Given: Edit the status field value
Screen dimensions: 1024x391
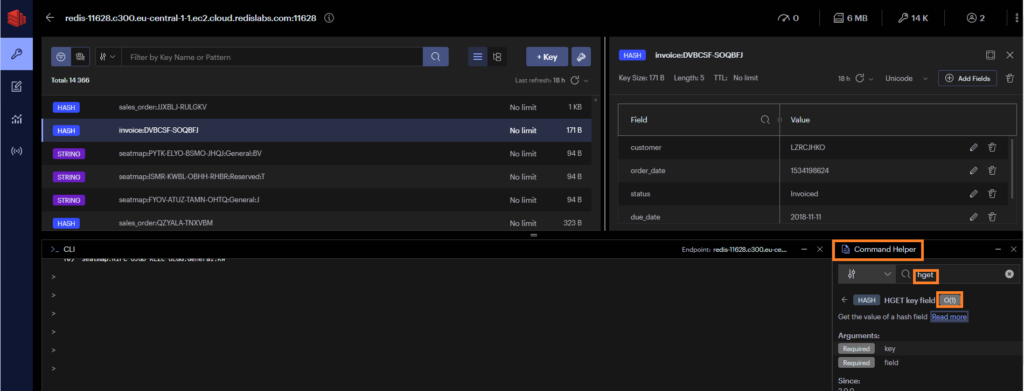Looking at the screenshot, I should pos(974,194).
